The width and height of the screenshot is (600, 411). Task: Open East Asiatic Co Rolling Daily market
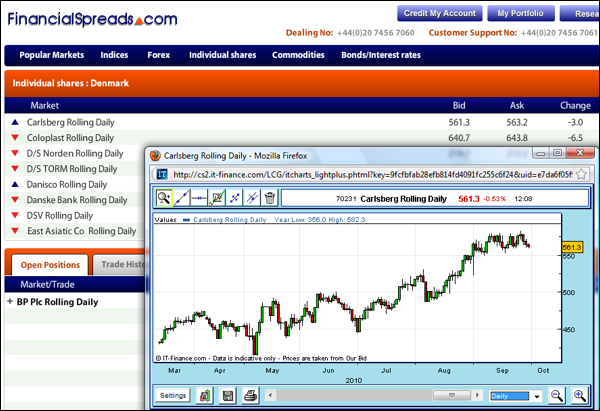[x=82, y=231]
